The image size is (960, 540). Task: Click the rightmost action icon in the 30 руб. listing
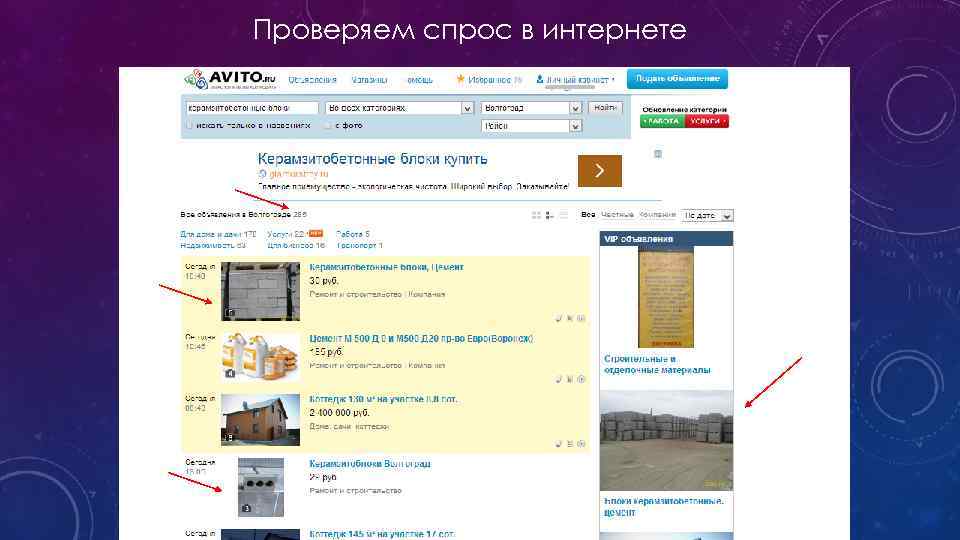pos(582,318)
